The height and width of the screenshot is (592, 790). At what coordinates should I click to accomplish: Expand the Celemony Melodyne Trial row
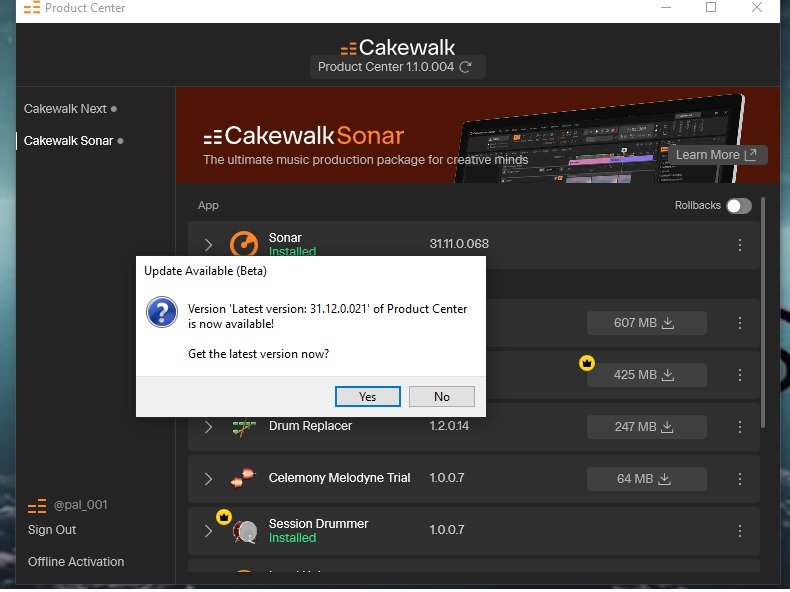(208, 479)
